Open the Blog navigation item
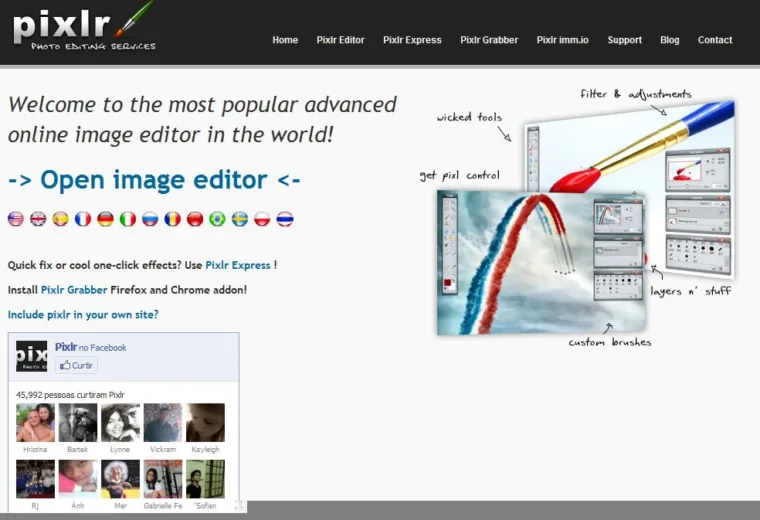760x520 pixels. point(669,40)
